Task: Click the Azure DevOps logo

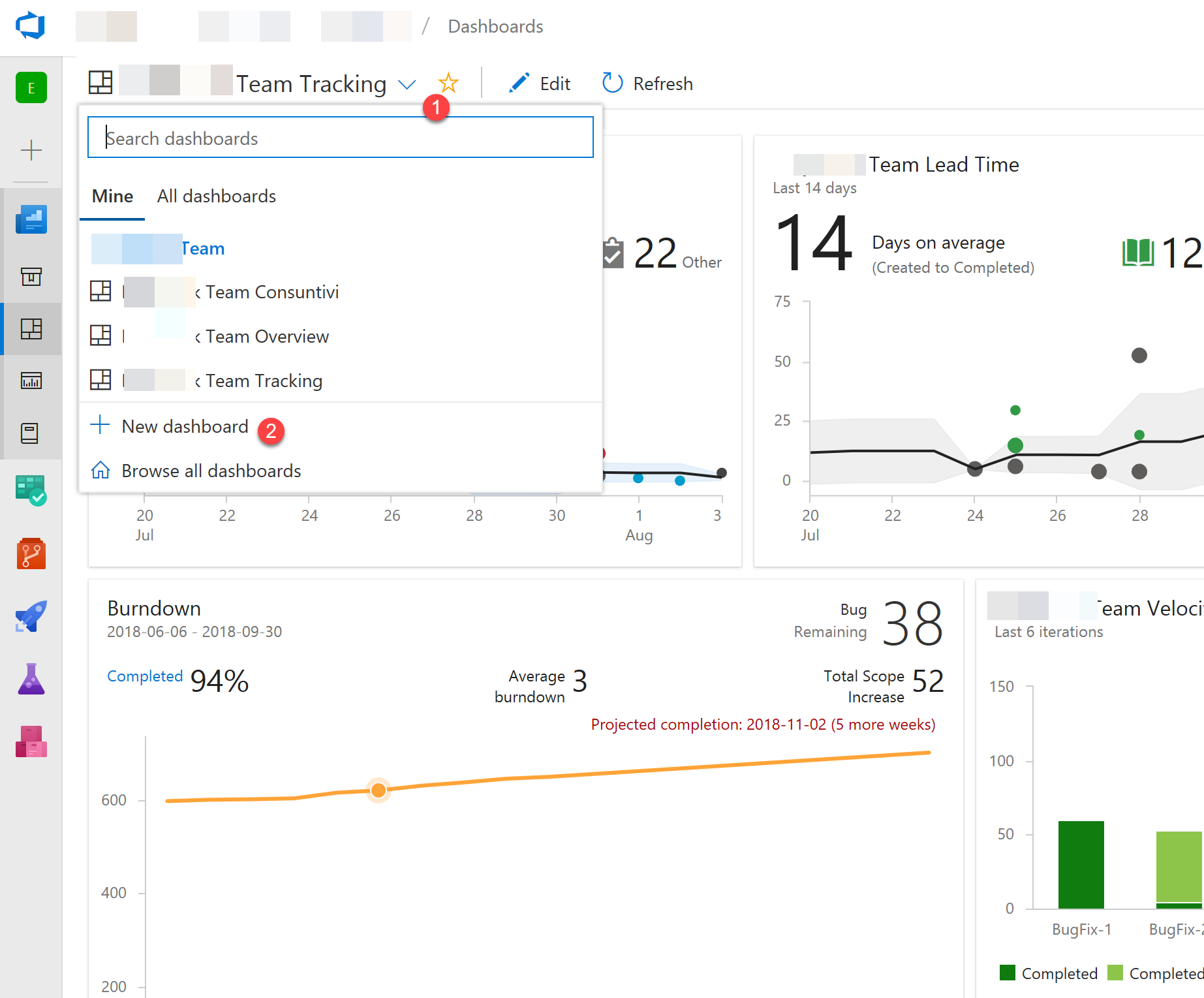Action: pos(30,26)
